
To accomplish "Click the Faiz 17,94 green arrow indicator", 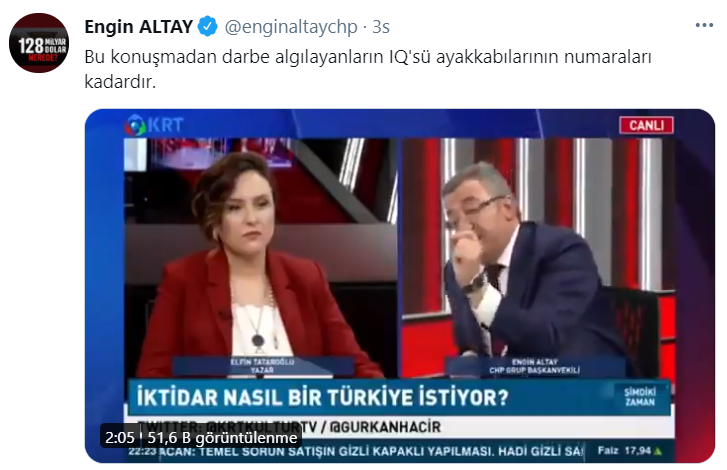I will pyautogui.click(x=629, y=450).
